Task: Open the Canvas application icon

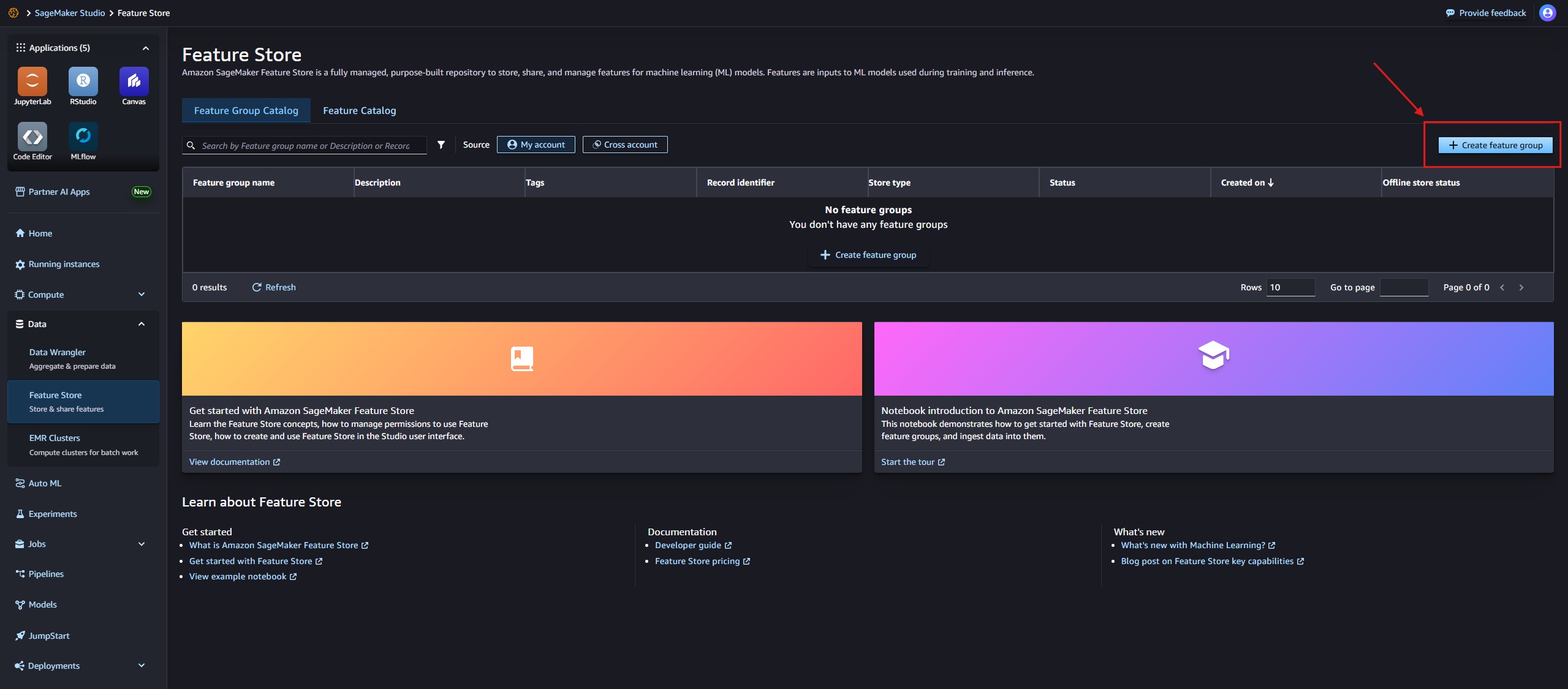Action: (134, 81)
